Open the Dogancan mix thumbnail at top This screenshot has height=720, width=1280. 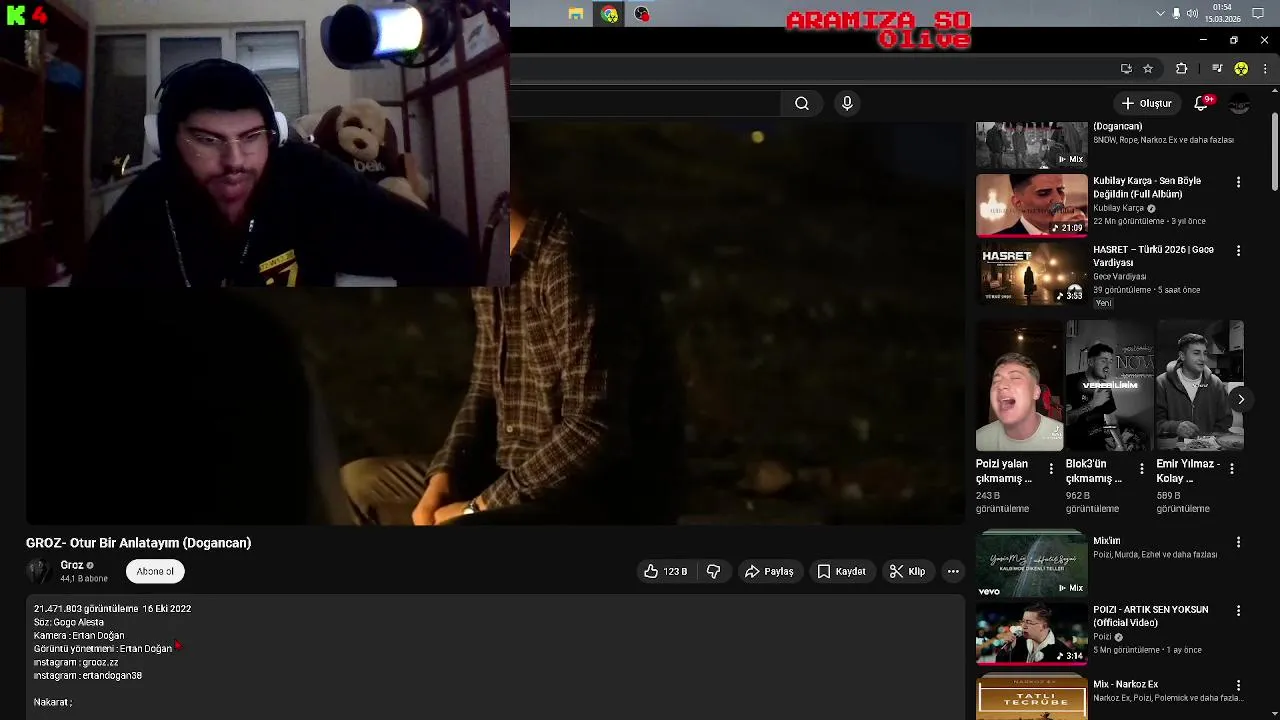click(x=1031, y=145)
